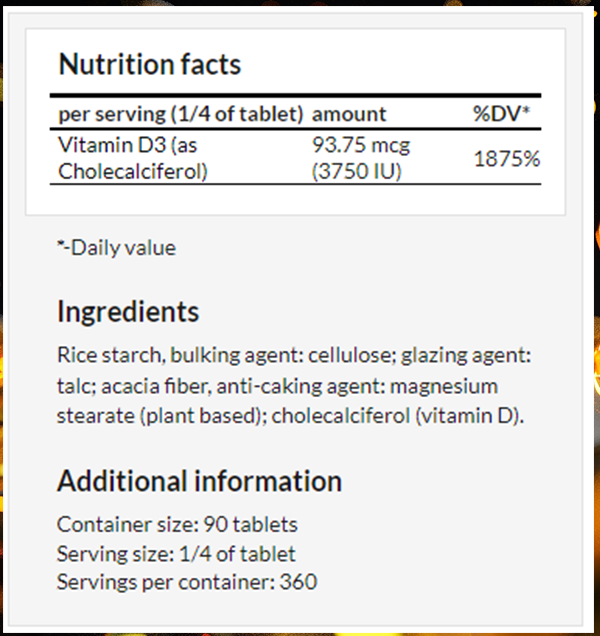Click the 'magnesium' word in ingredients
Image resolution: width=600 pixels, height=636 pixels.
click(x=444, y=387)
